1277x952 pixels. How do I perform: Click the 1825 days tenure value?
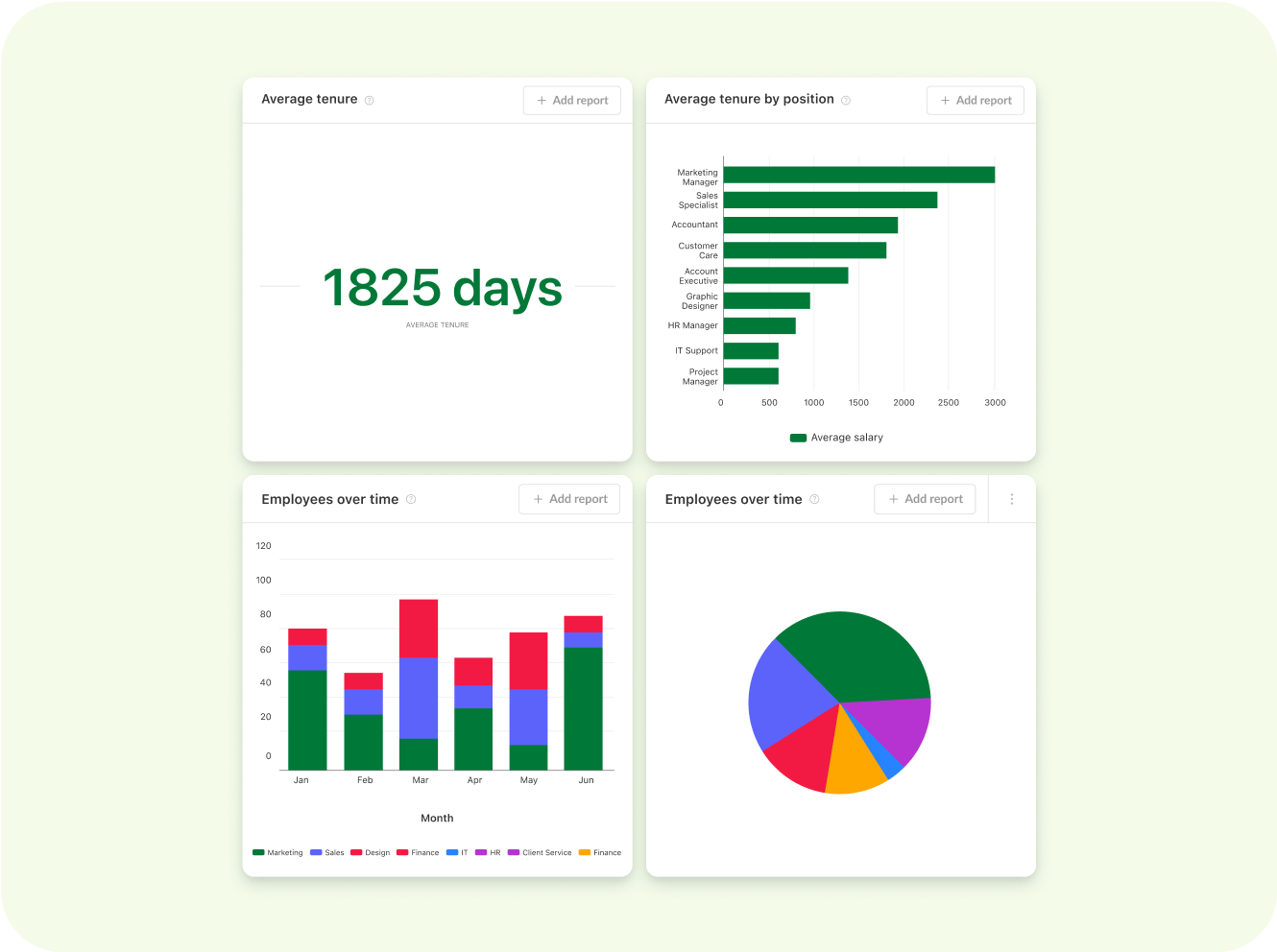pyautogui.click(x=443, y=288)
